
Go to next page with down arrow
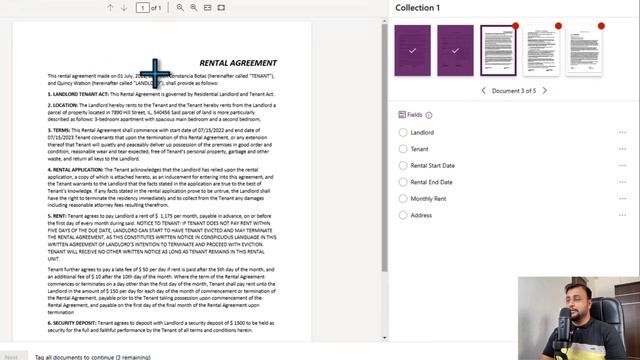pyautogui.click(x=124, y=8)
